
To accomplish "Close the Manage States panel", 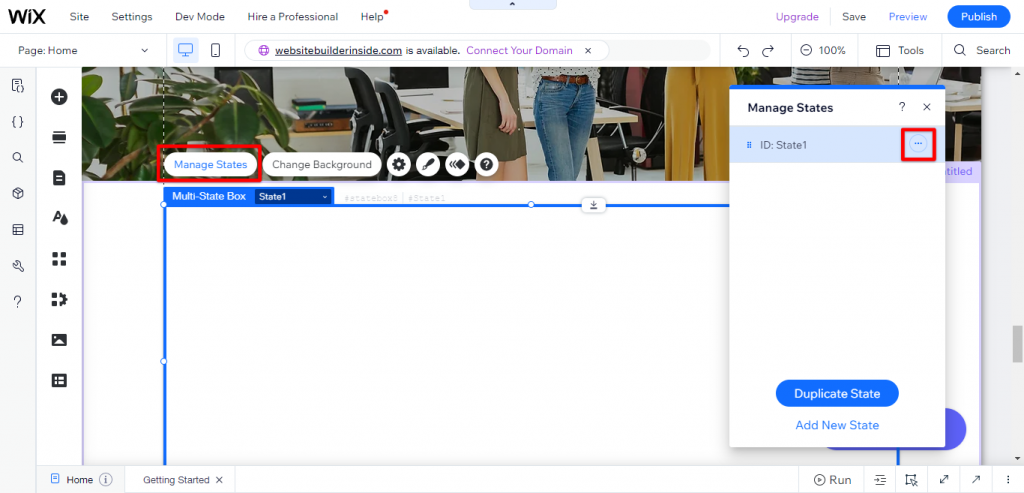I will click(x=927, y=107).
